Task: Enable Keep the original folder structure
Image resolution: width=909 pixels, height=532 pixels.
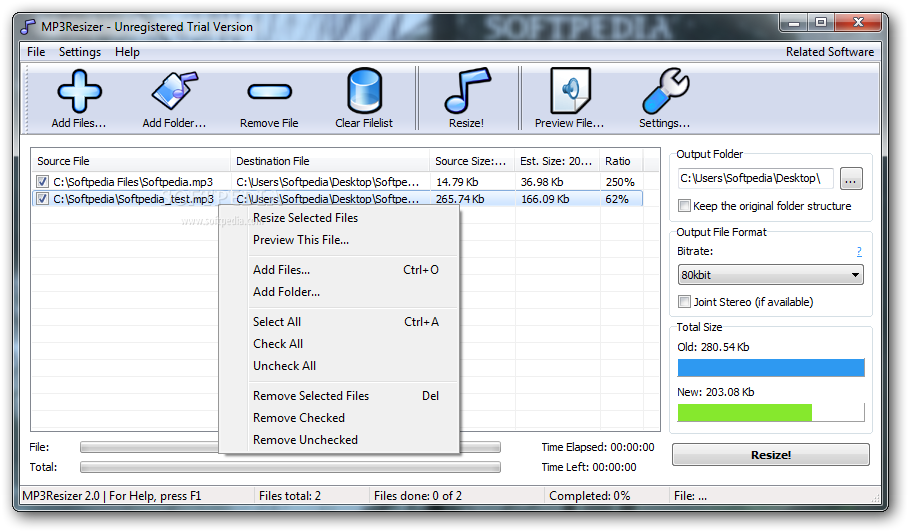Action: tap(685, 206)
